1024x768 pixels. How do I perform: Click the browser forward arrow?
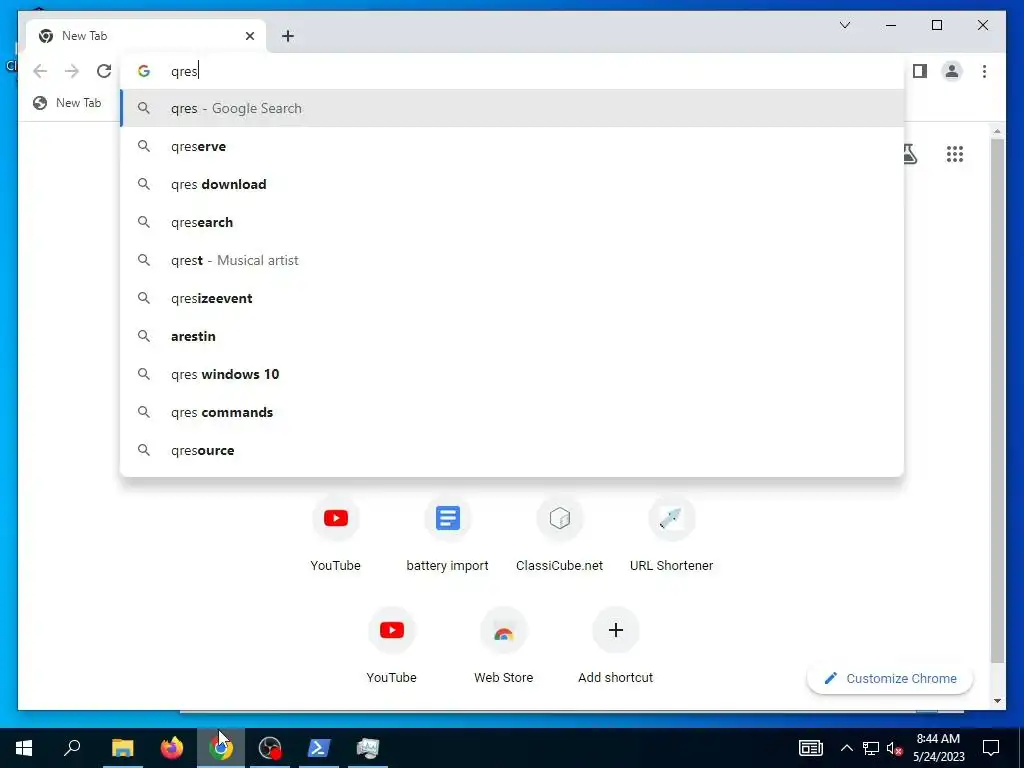click(x=72, y=71)
